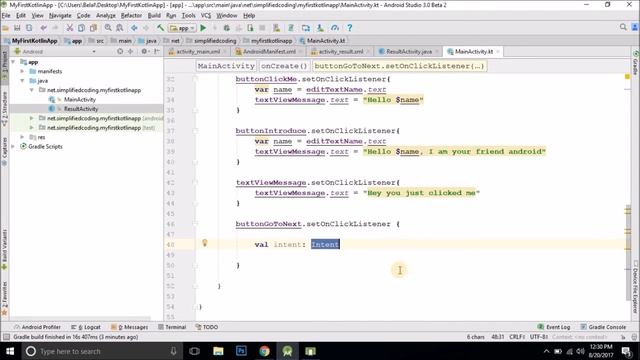Viewport: 640px width, 360px height.
Task: Run the app with green play icon
Action: point(203,28)
